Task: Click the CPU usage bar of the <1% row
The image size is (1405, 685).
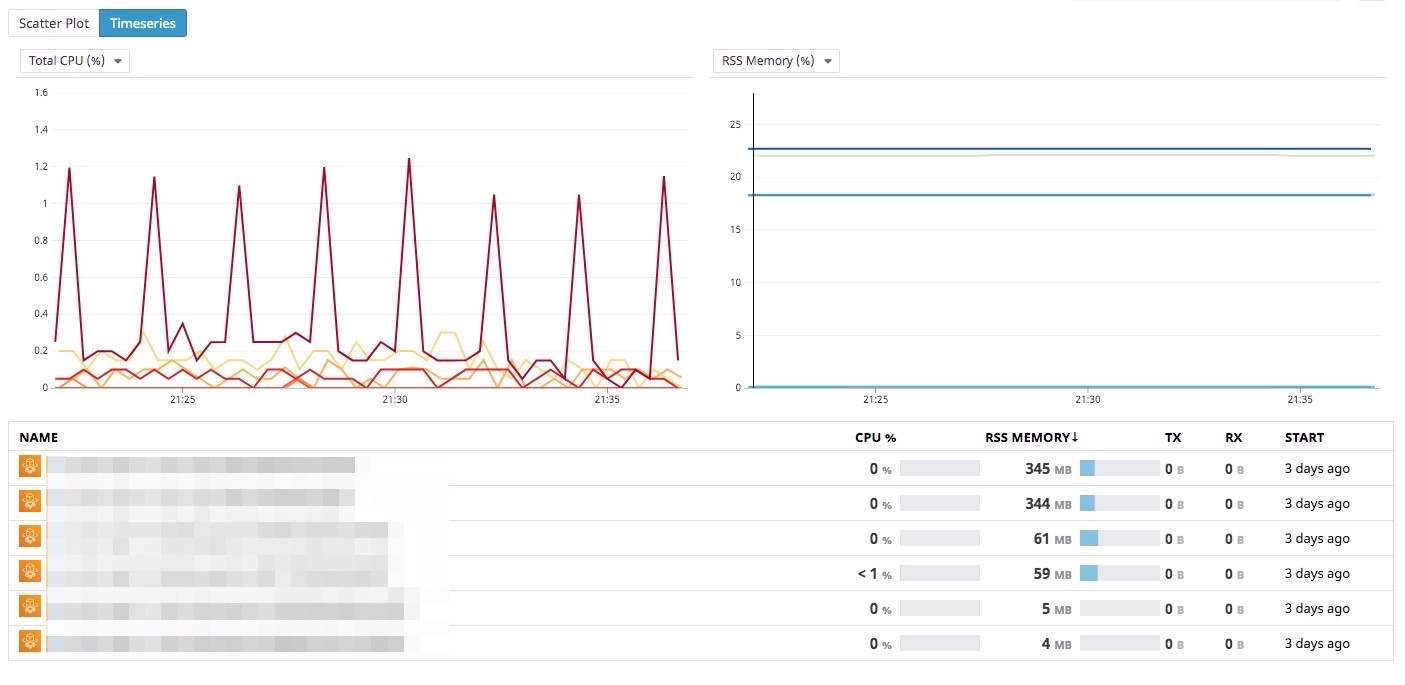Action: point(939,573)
